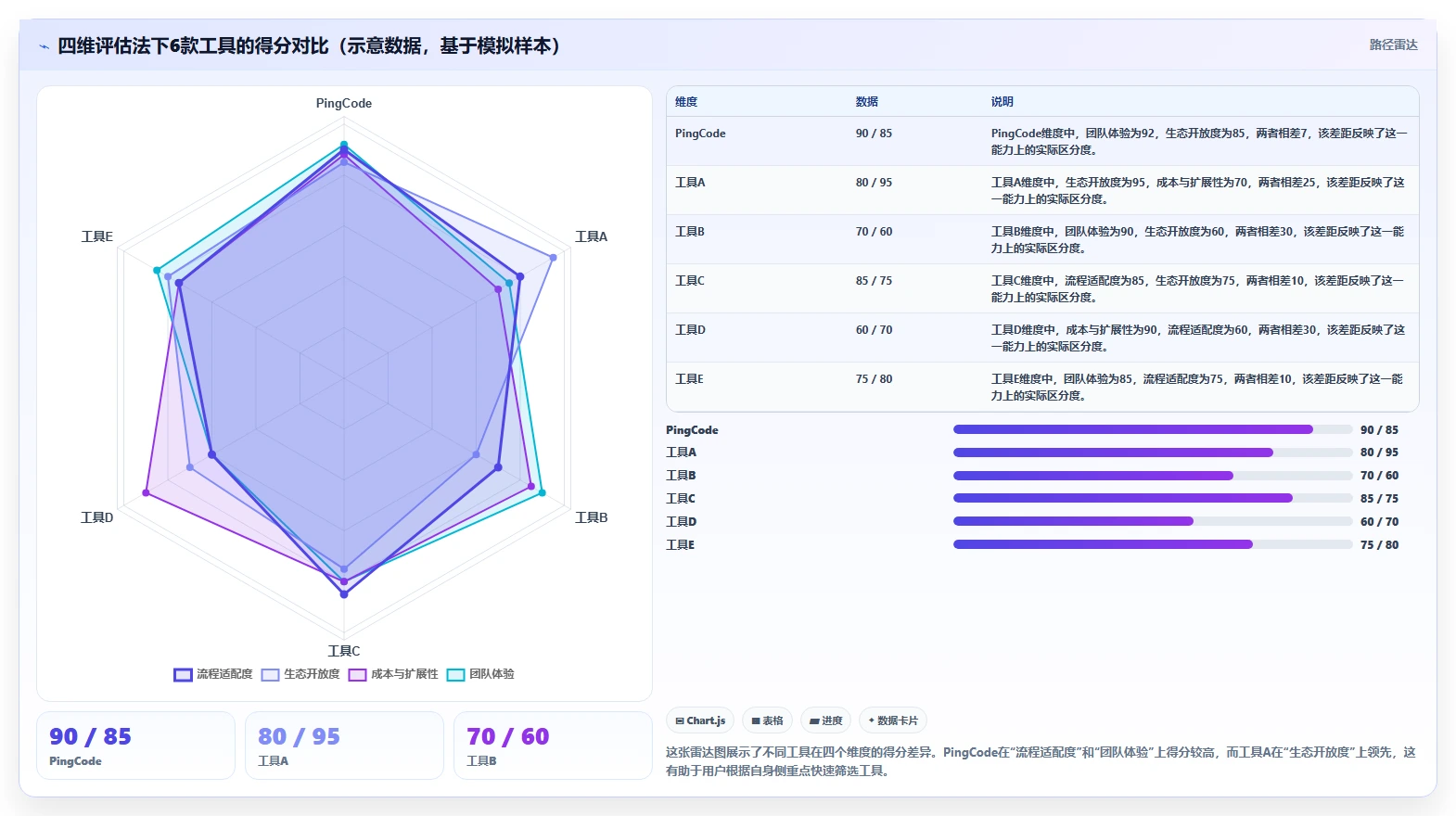Viewport: 1456px width, 816px height.
Task: Open the 工具B 70 / 60 stat card
Action: pos(553,746)
